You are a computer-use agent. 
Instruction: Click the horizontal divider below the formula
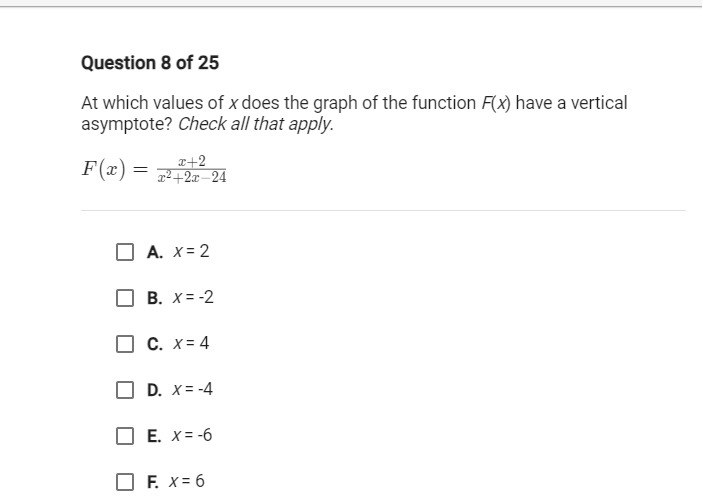click(383, 210)
